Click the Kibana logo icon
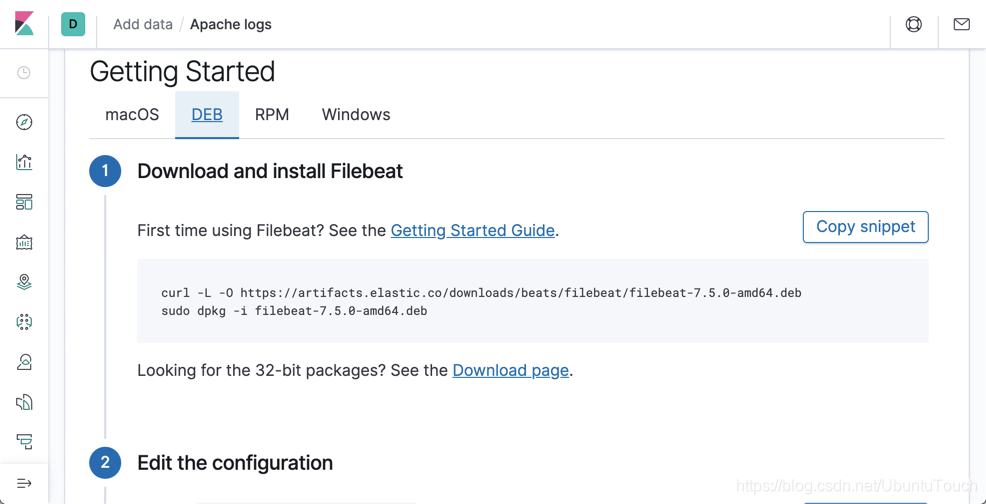Screen dimensions: 986x504 point(24,24)
